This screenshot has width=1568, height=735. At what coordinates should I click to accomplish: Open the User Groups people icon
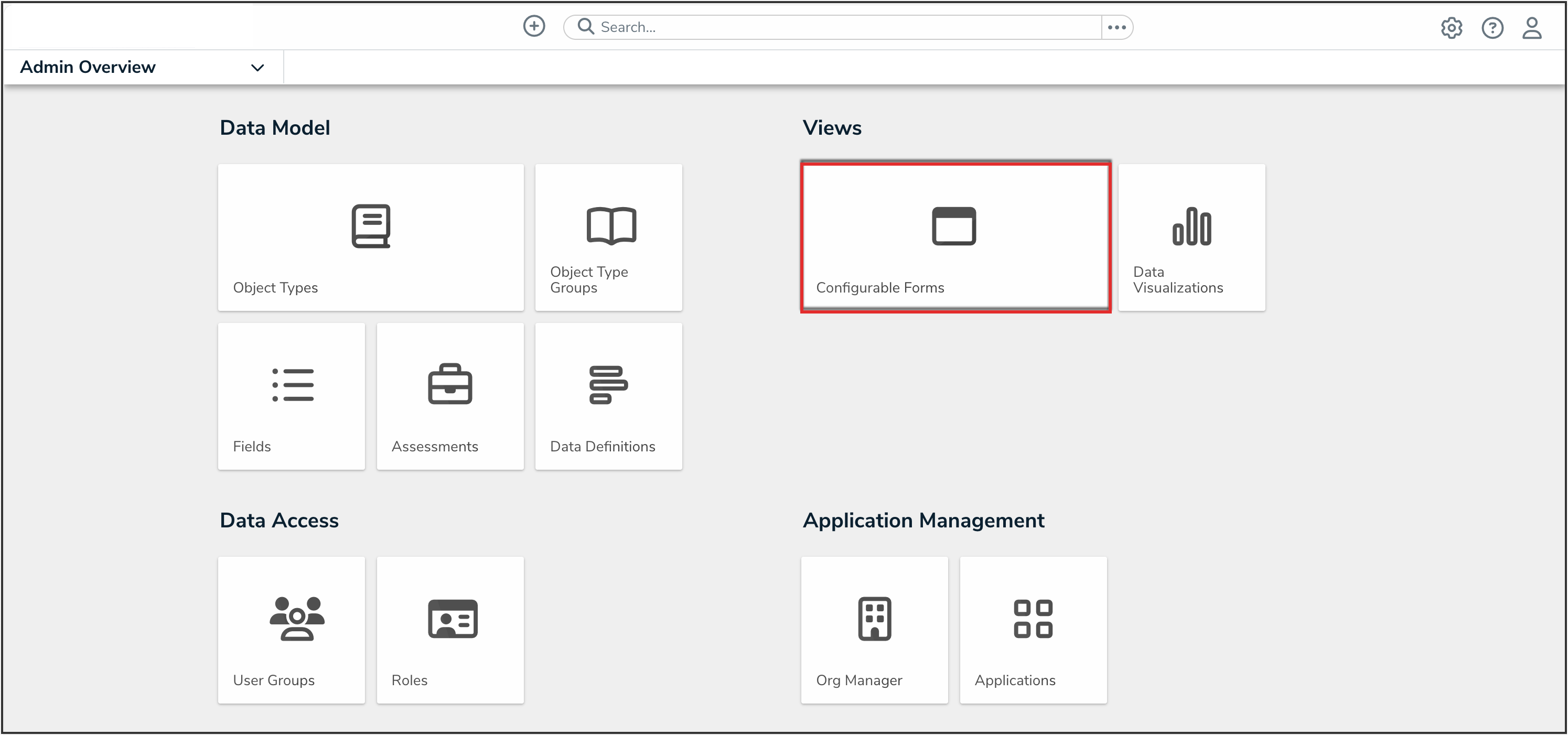point(296,619)
